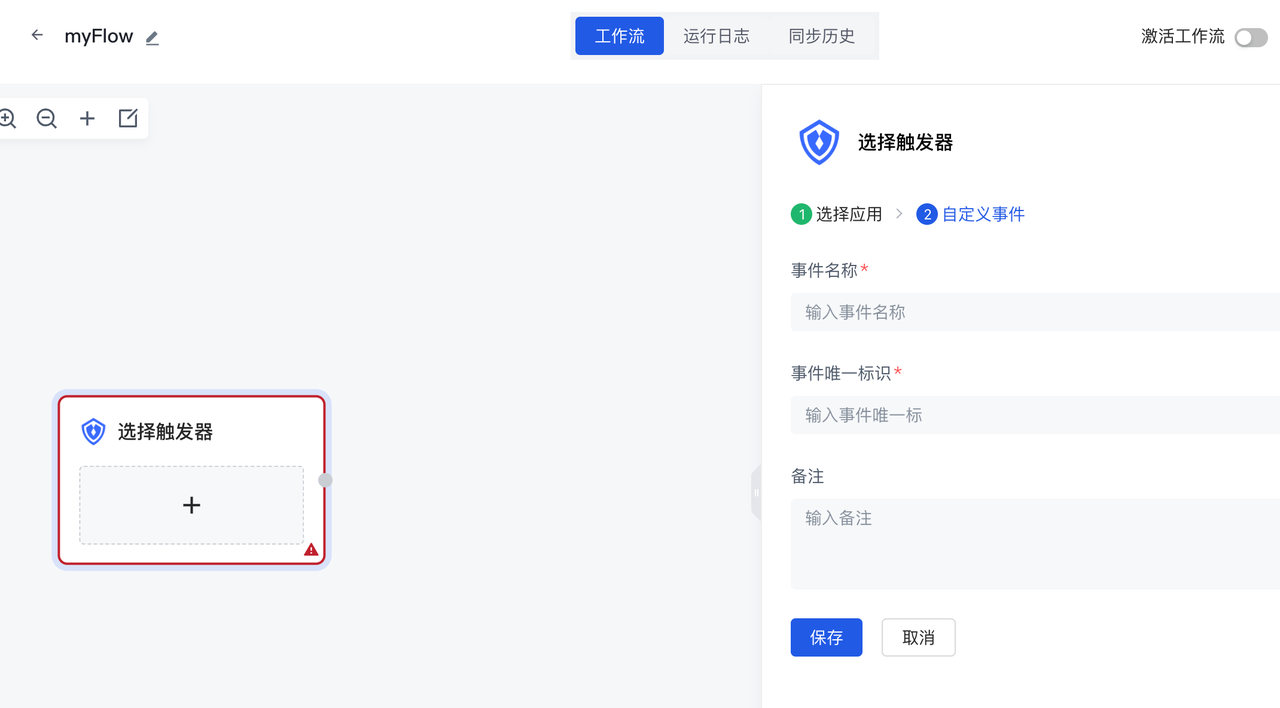1280x708 pixels.
Task: Click the shield icon in trigger node
Action: [x=93, y=432]
